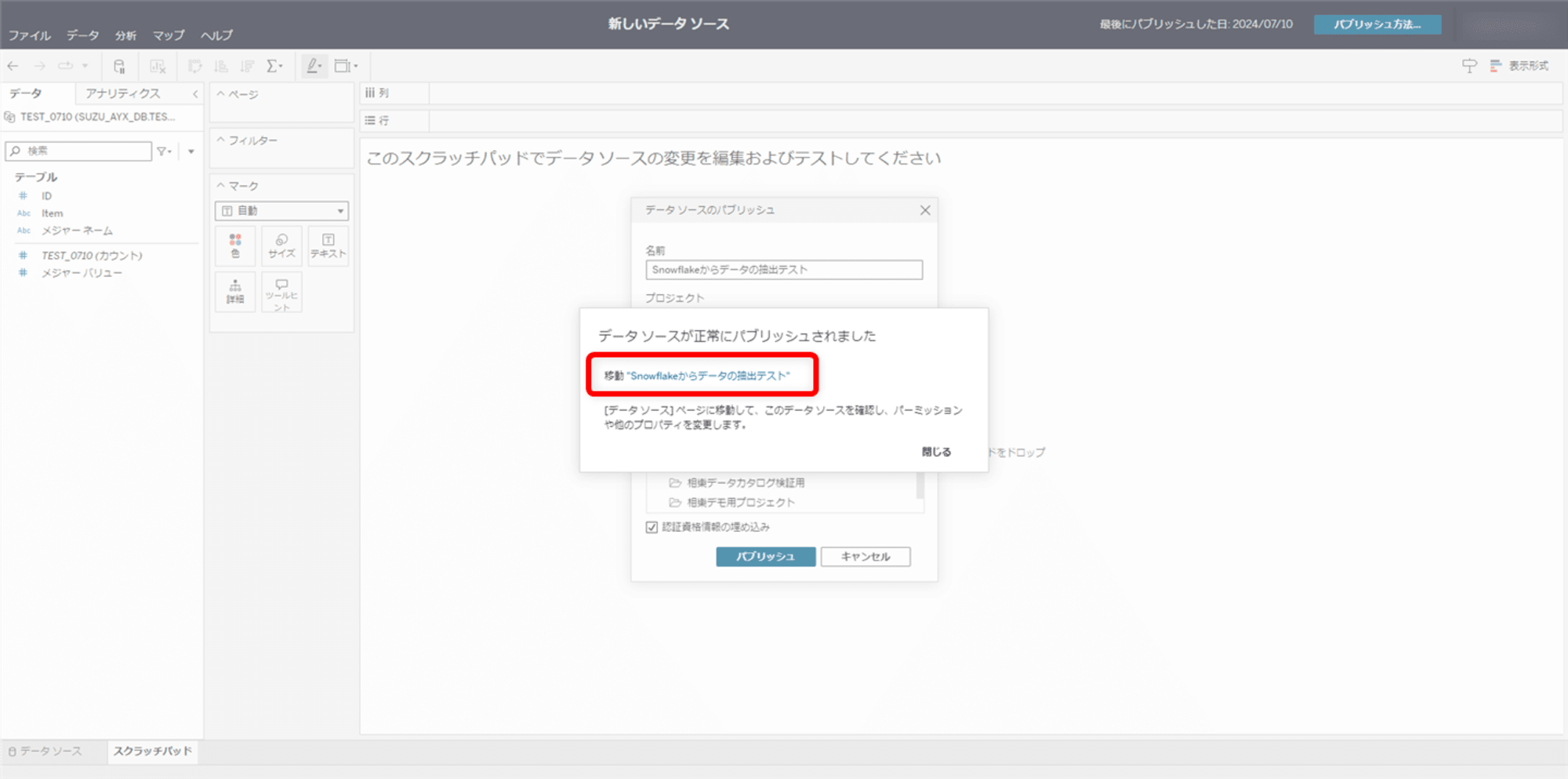The width and height of the screenshot is (1568, 779).
Task: Select the 相楽データカタログ検証用 project folder
Action: (x=746, y=482)
